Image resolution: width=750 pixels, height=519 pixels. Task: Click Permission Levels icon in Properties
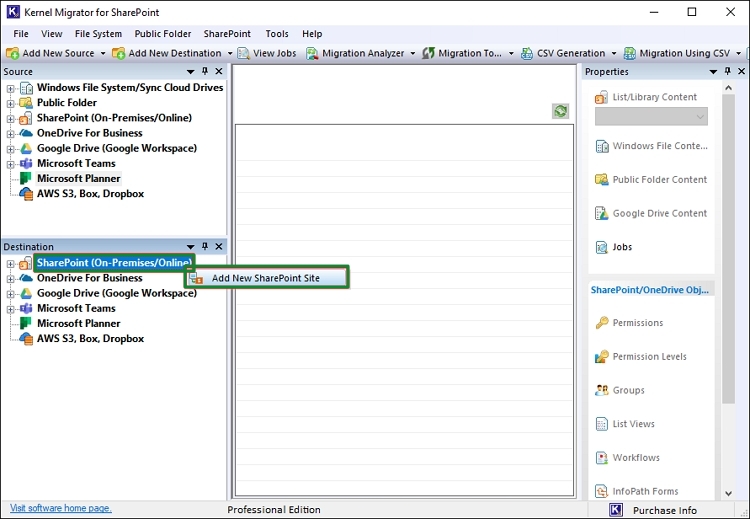601,357
